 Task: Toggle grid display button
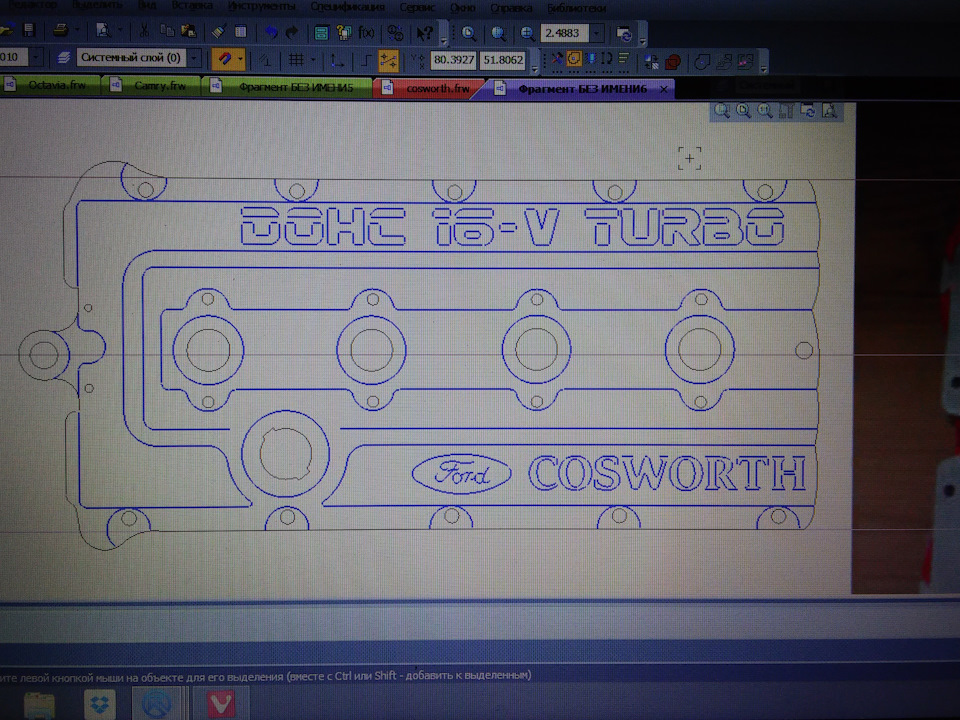(x=296, y=60)
